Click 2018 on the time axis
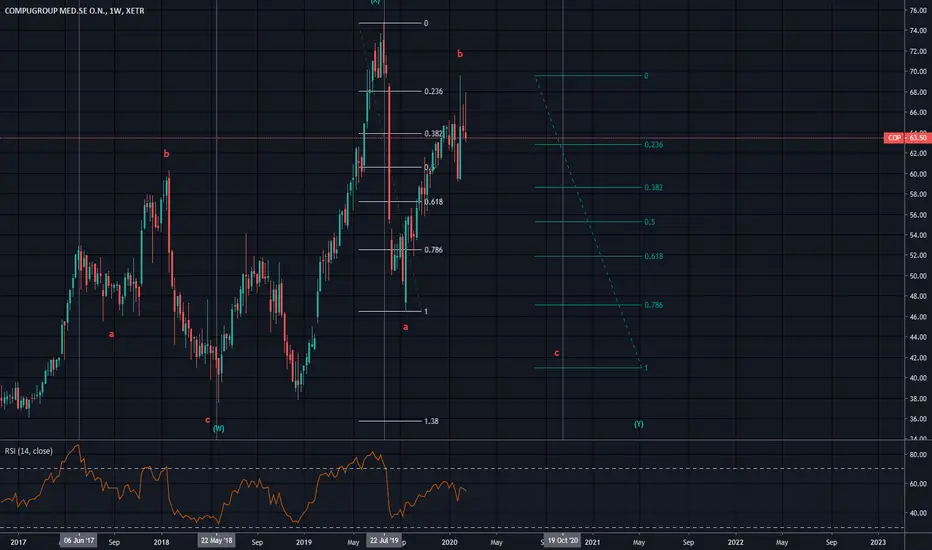932x550 pixels. tap(161, 542)
